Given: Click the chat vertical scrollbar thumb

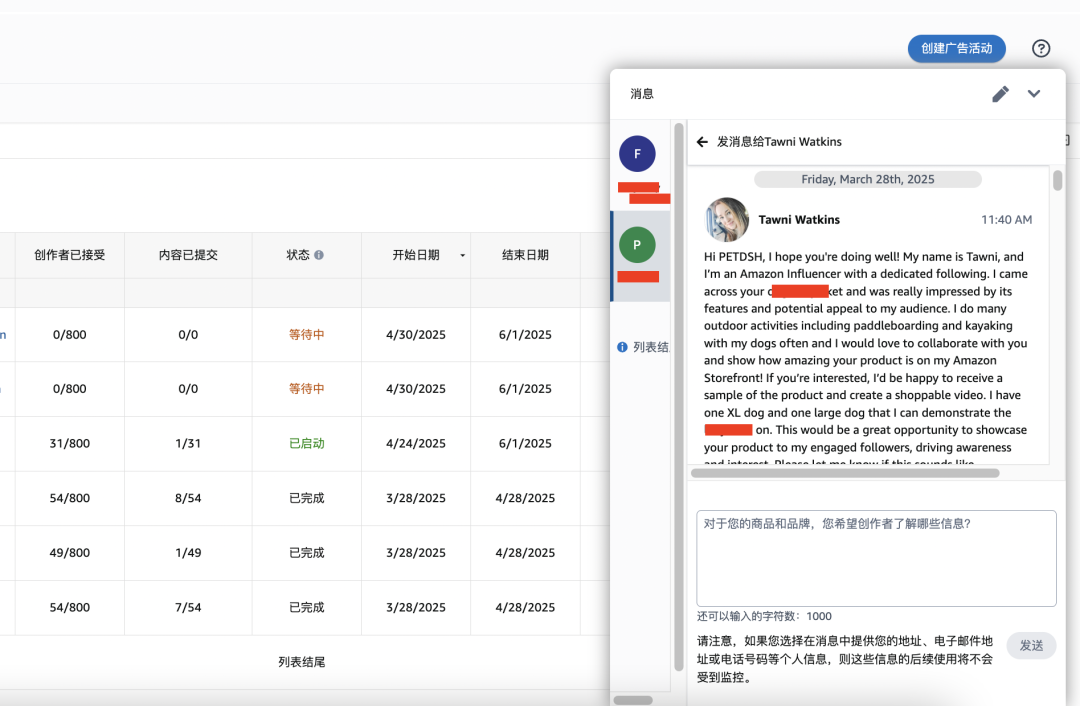Looking at the screenshot, I should 1057,180.
